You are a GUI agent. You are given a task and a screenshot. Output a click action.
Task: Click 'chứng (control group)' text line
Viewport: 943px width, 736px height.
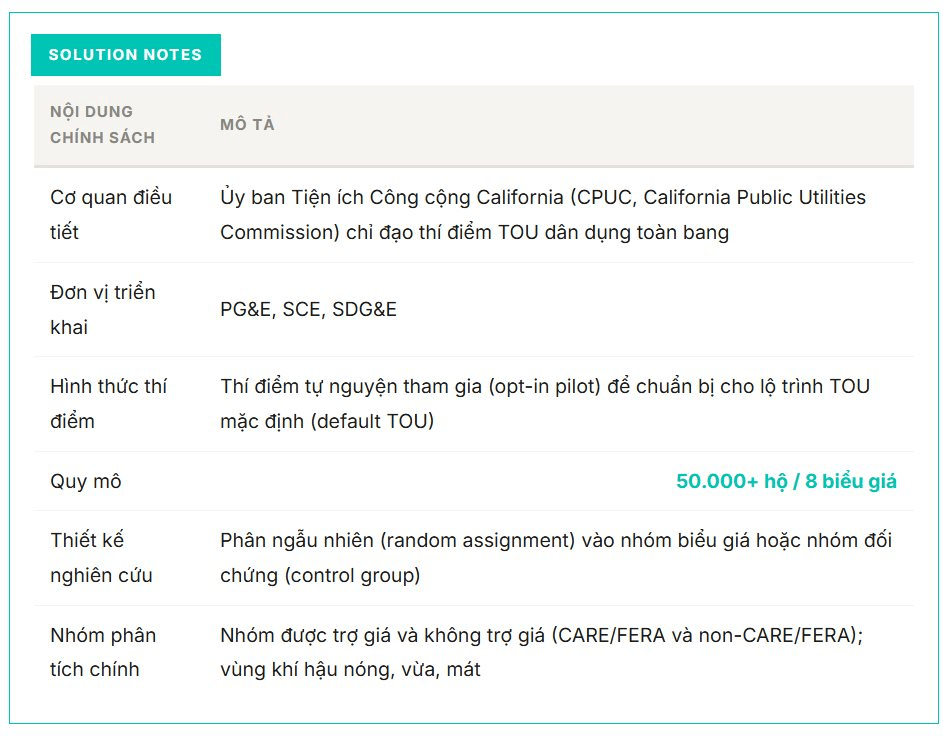(320, 575)
